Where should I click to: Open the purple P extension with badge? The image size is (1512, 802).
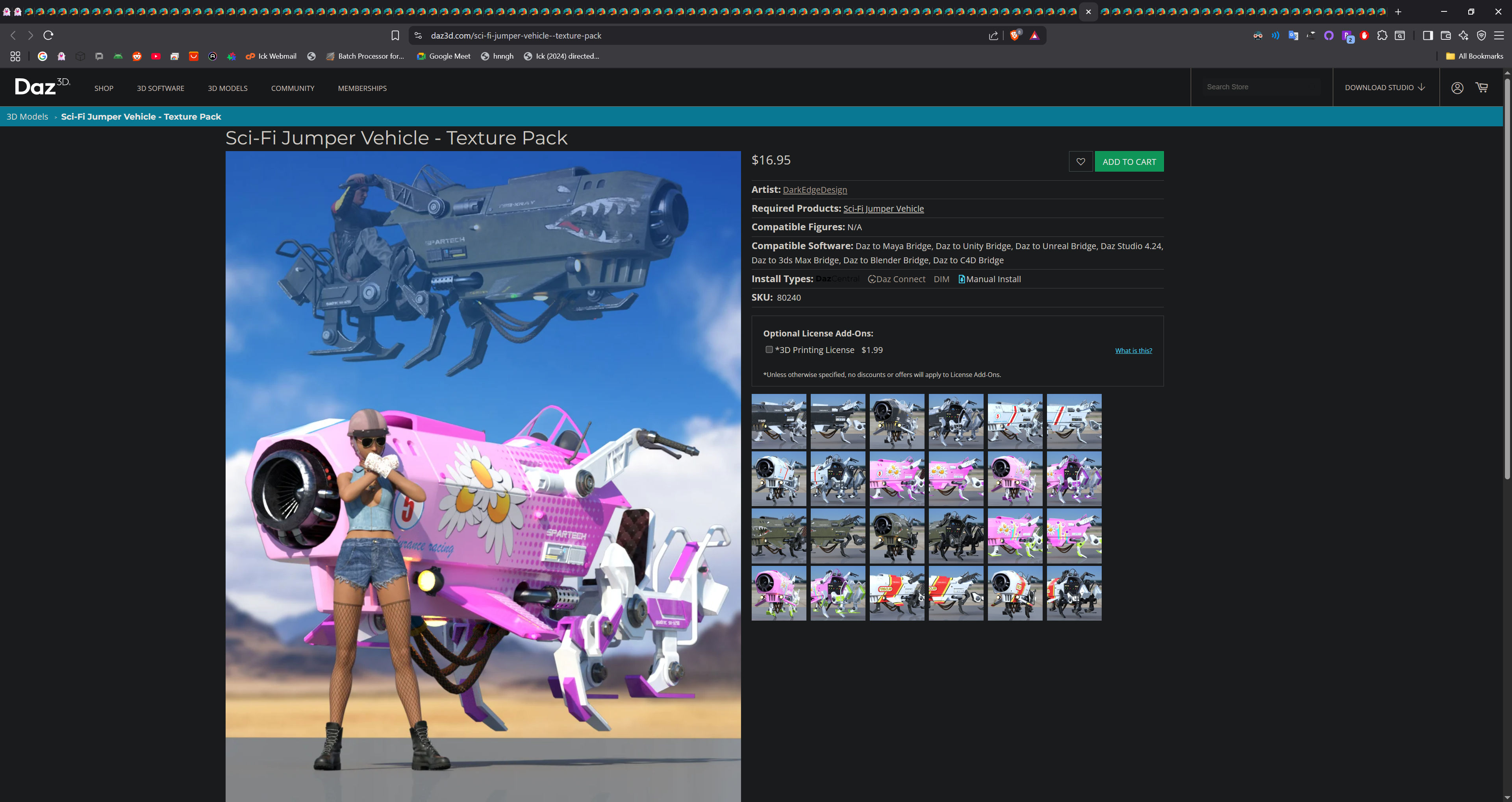(x=1347, y=36)
